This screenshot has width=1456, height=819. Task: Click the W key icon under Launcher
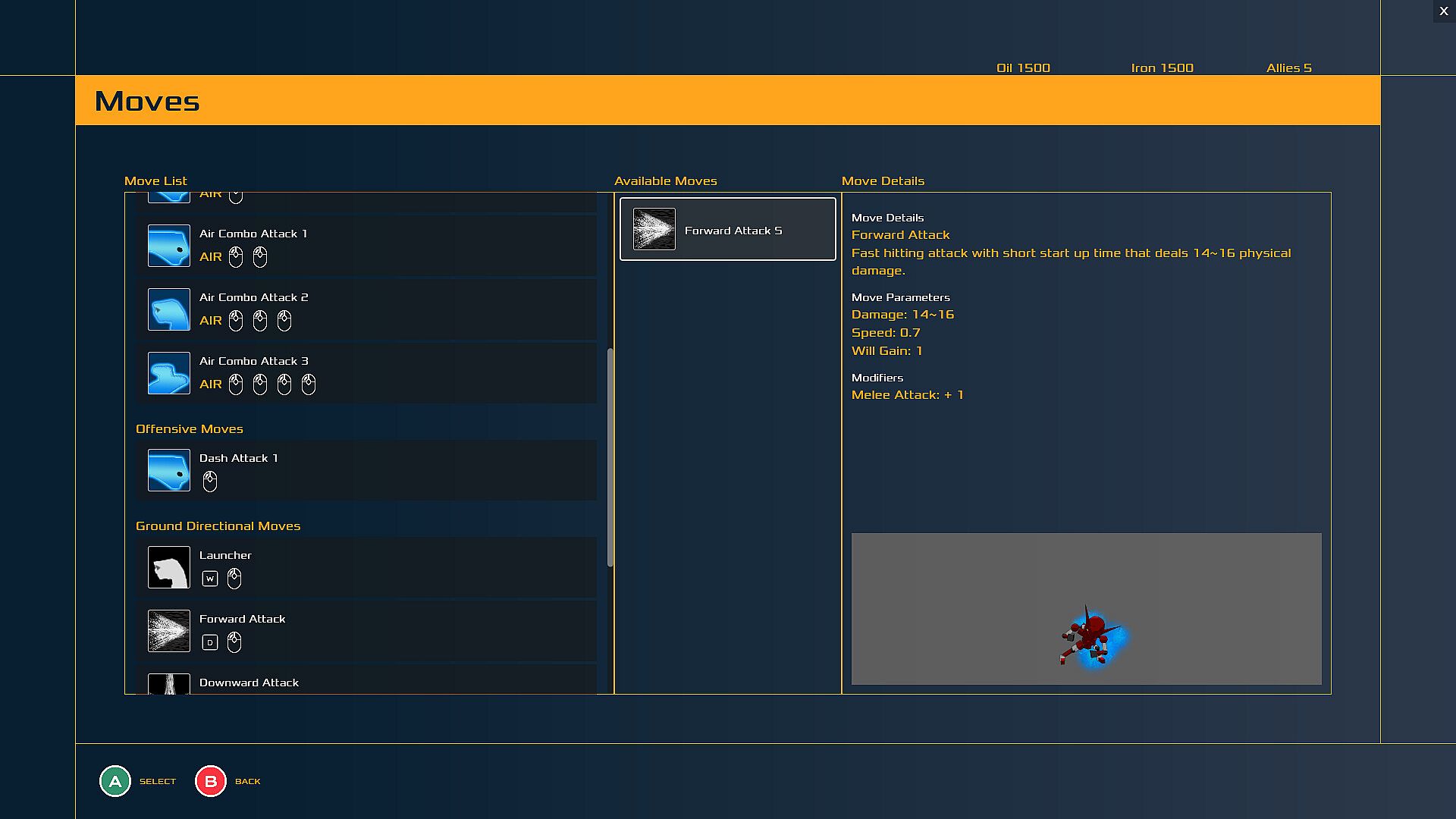click(210, 579)
